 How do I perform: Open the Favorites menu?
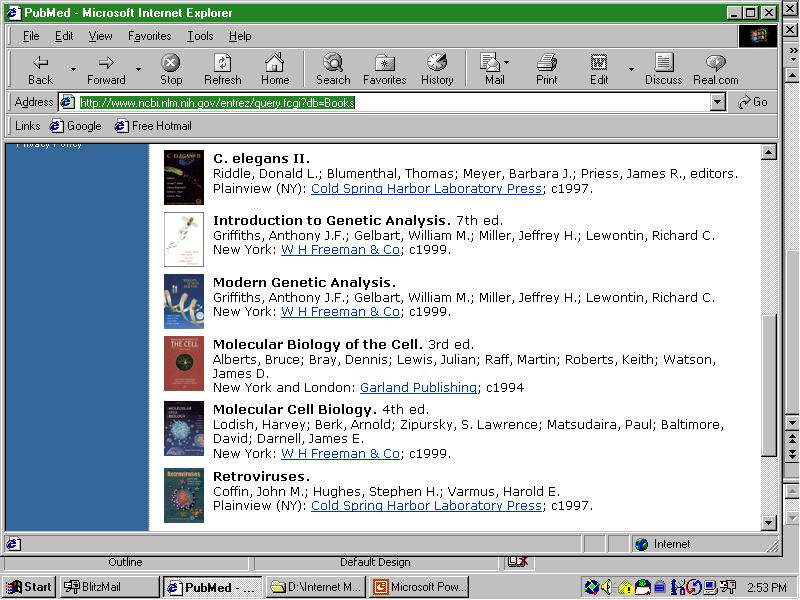click(x=149, y=36)
